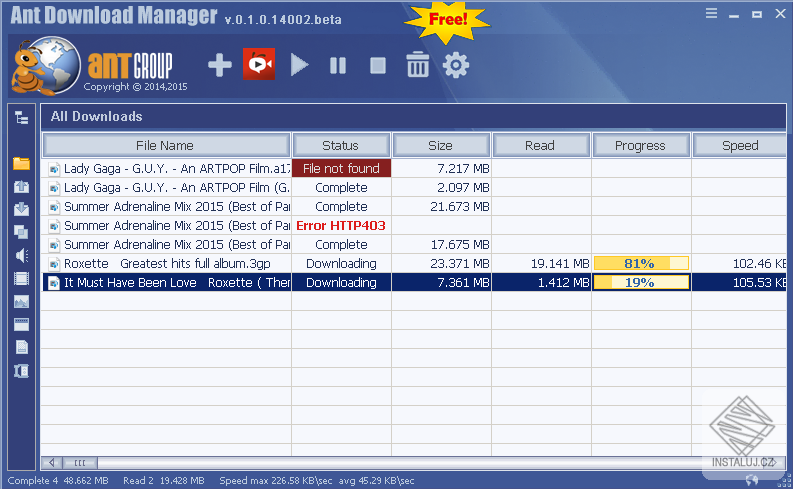Select Lady Gaga G.U.Y. Film.a17 file

[x=177, y=168]
